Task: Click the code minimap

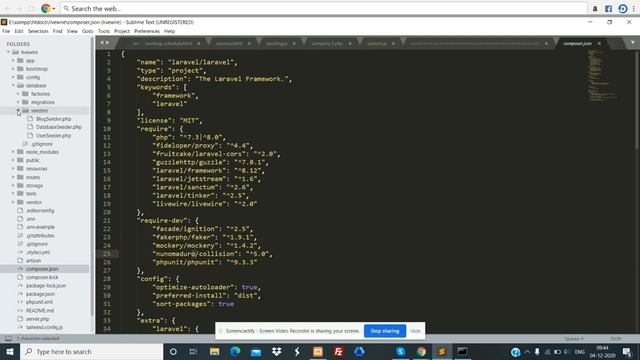Action: tap(602, 76)
